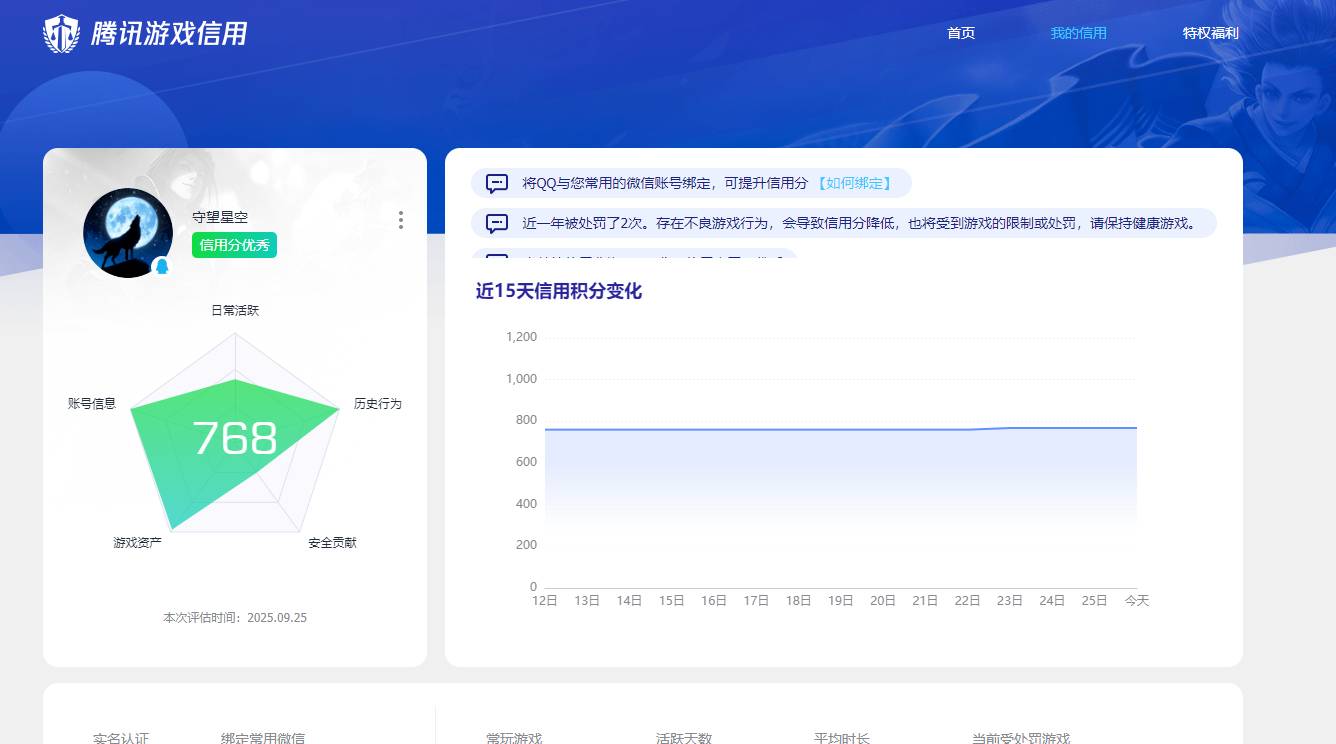The image size is (1336, 744).
Task: Click the 信用分优秀 green badge
Action: tap(233, 244)
